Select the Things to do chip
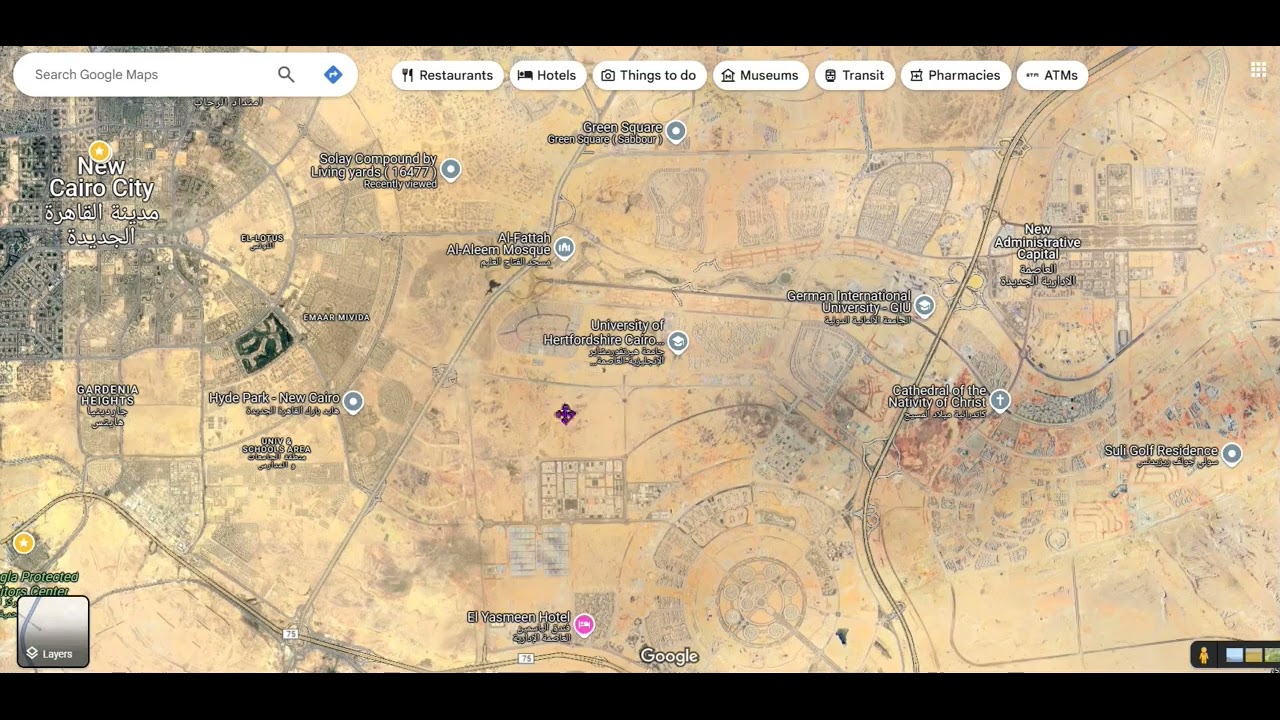This screenshot has width=1280, height=720. pyautogui.click(x=649, y=75)
